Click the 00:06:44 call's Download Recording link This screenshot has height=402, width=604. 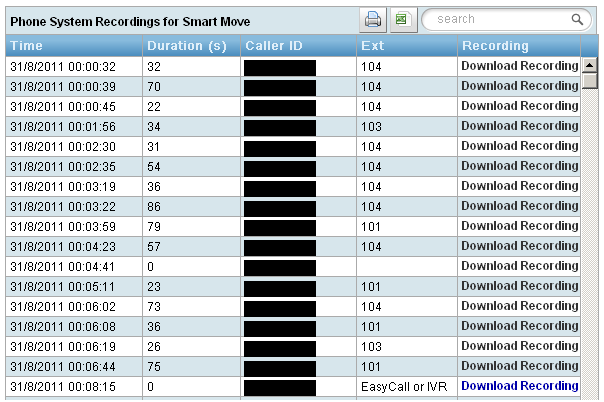pos(519,366)
